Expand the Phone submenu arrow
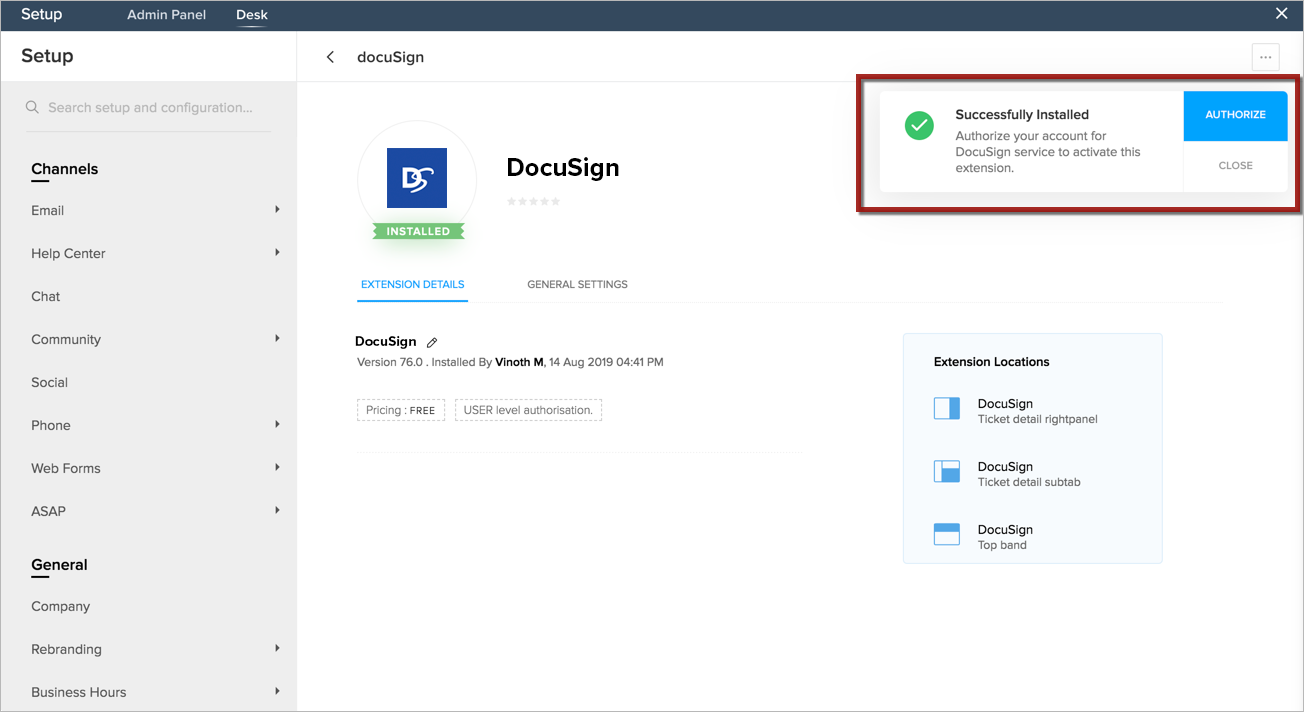 [277, 425]
